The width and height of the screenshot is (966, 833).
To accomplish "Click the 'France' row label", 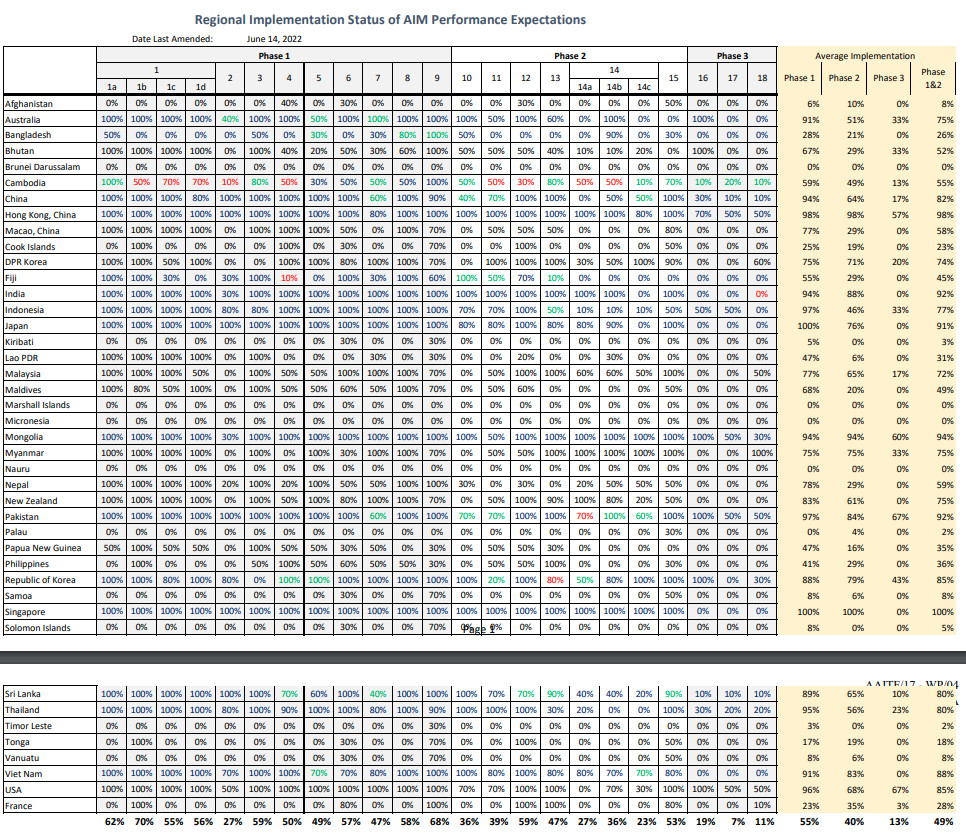I will pos(18,806).
